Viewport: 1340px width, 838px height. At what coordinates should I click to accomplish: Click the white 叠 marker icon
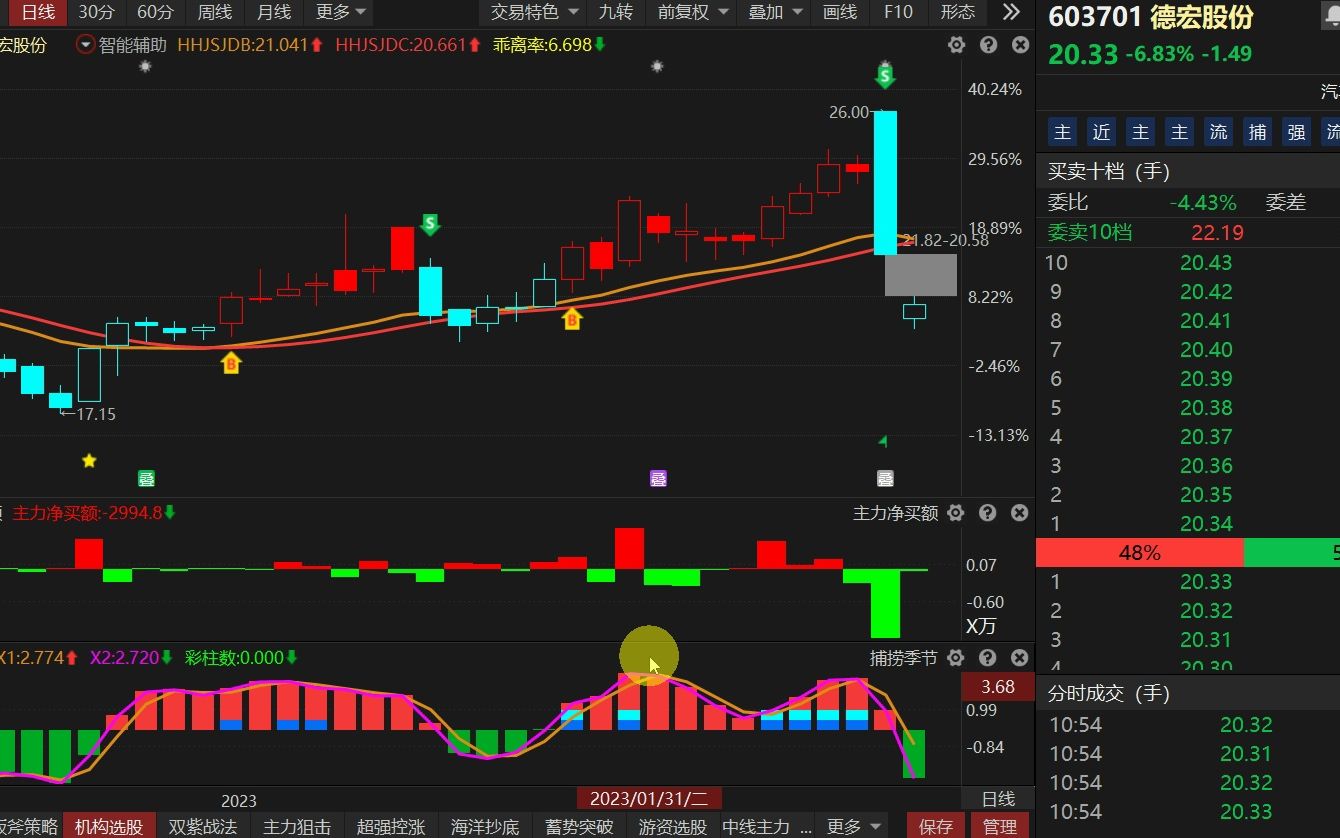(x=885, y=478)
